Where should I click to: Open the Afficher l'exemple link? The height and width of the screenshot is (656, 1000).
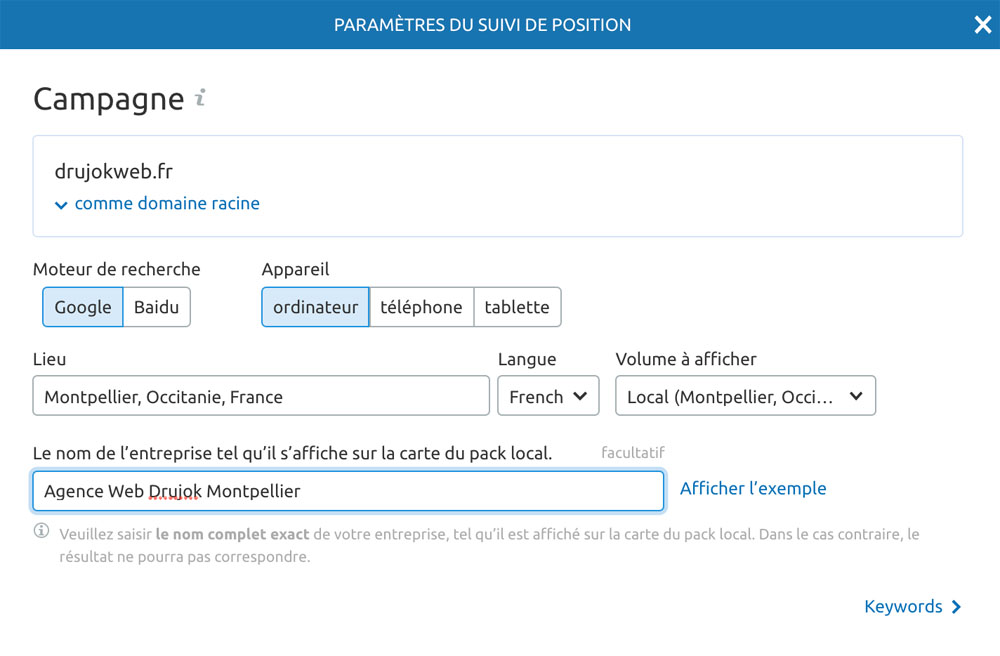753,488
